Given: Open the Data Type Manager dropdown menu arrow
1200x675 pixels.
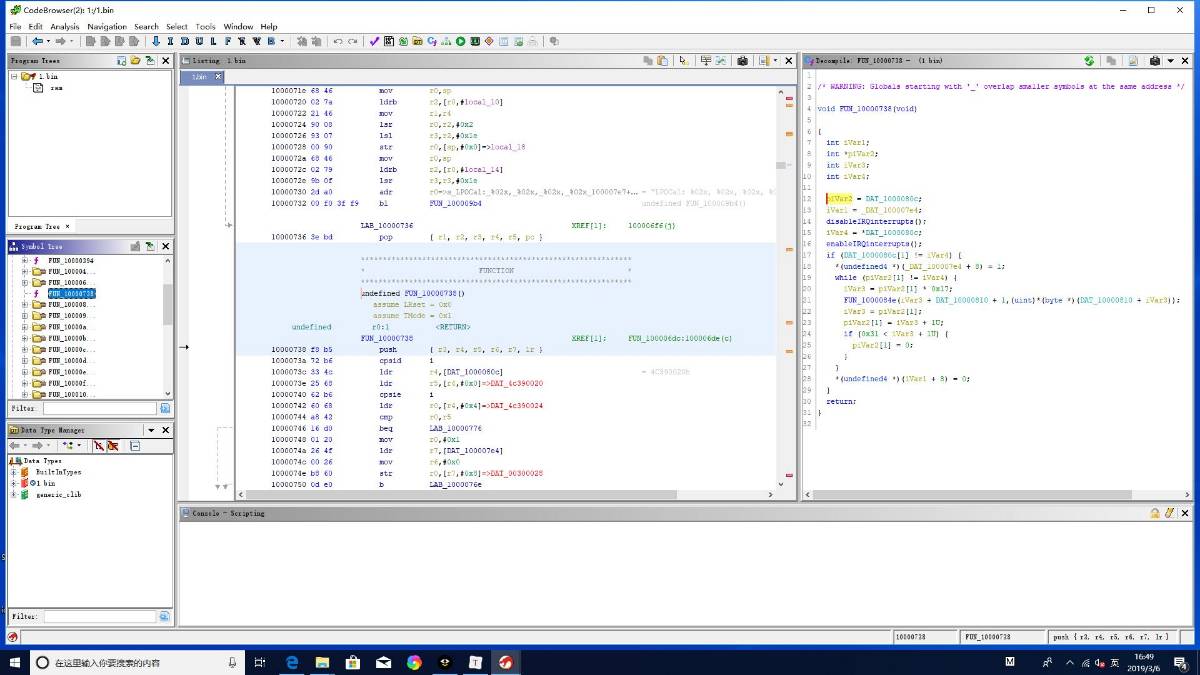Looking at the screenshot, I should click(152, 430).
